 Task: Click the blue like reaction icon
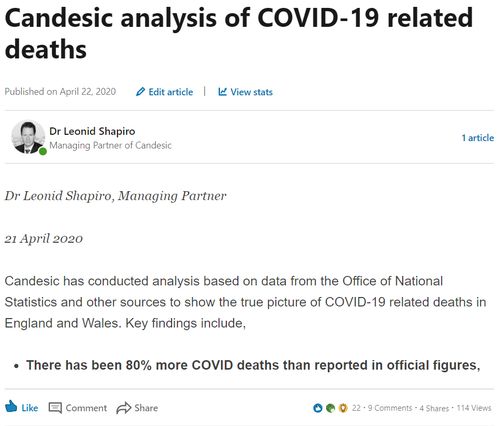click(318, 408)
